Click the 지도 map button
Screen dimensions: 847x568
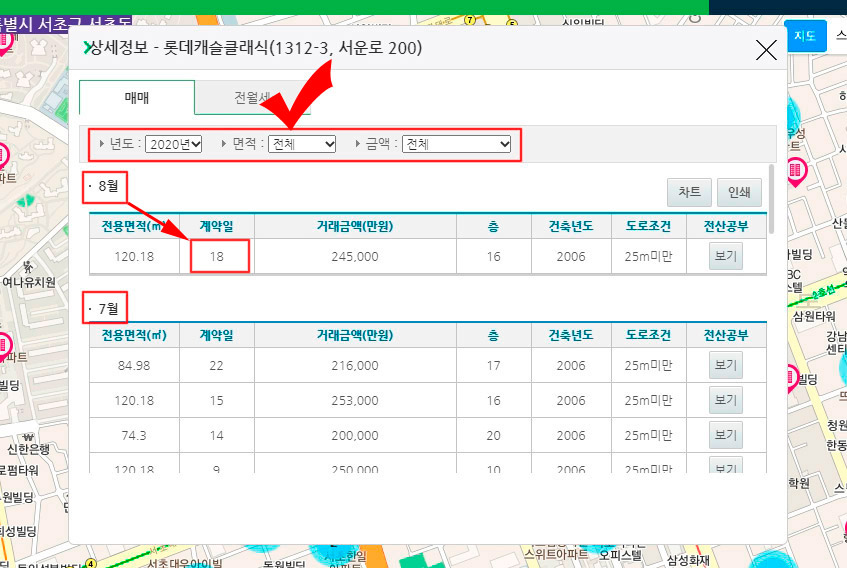805,36
